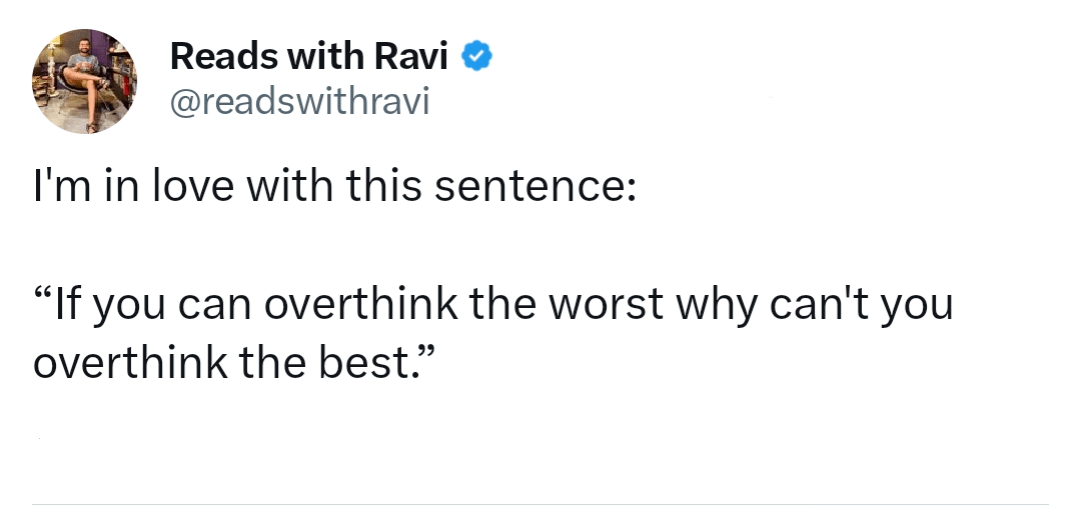Click the line "I'm in love with this sentence:"

pyautogui.click(x=334, y=187)
